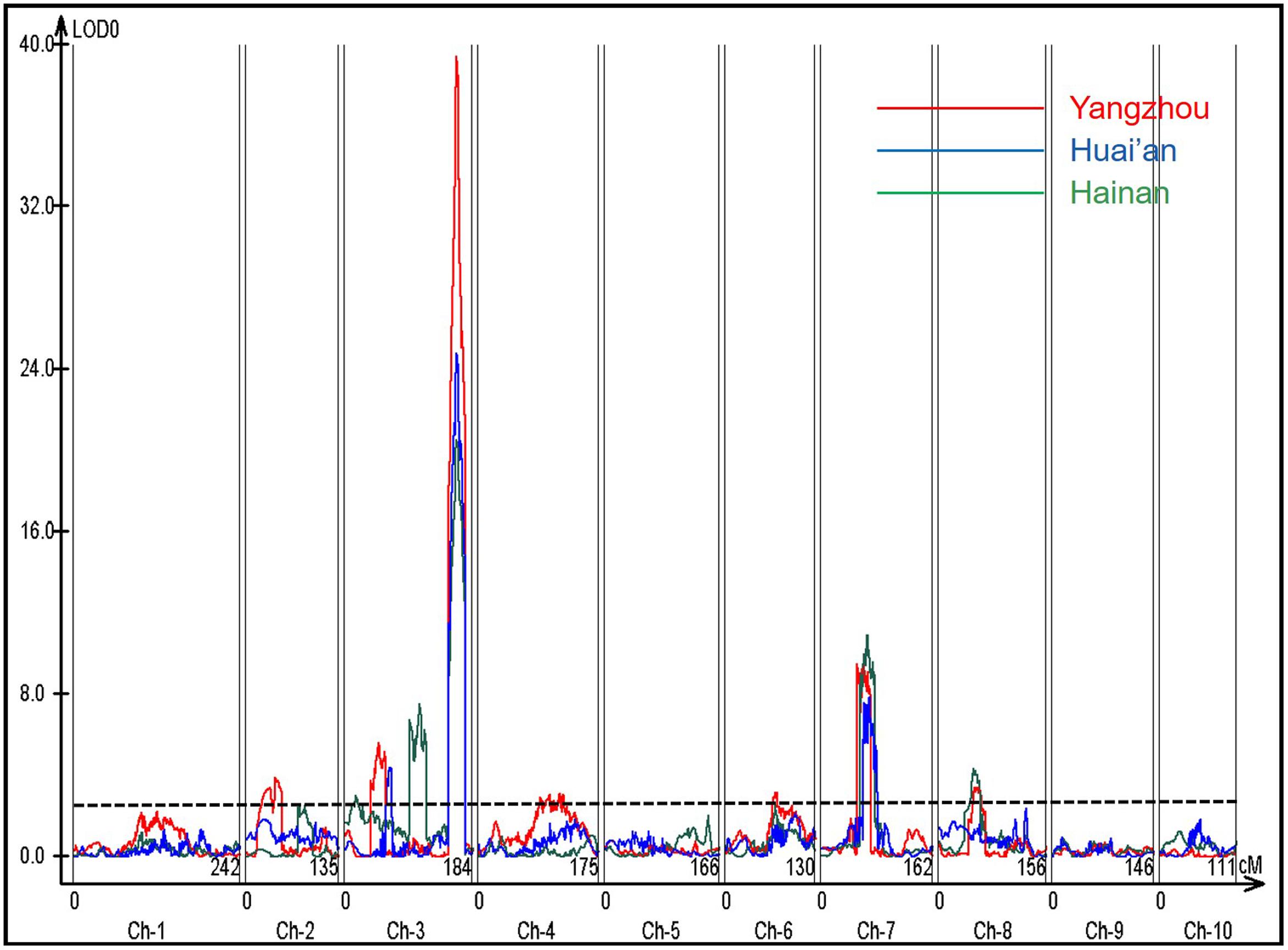
Task: Click the 242 length label on Ch-1
Action: click(x=225, y=868)
